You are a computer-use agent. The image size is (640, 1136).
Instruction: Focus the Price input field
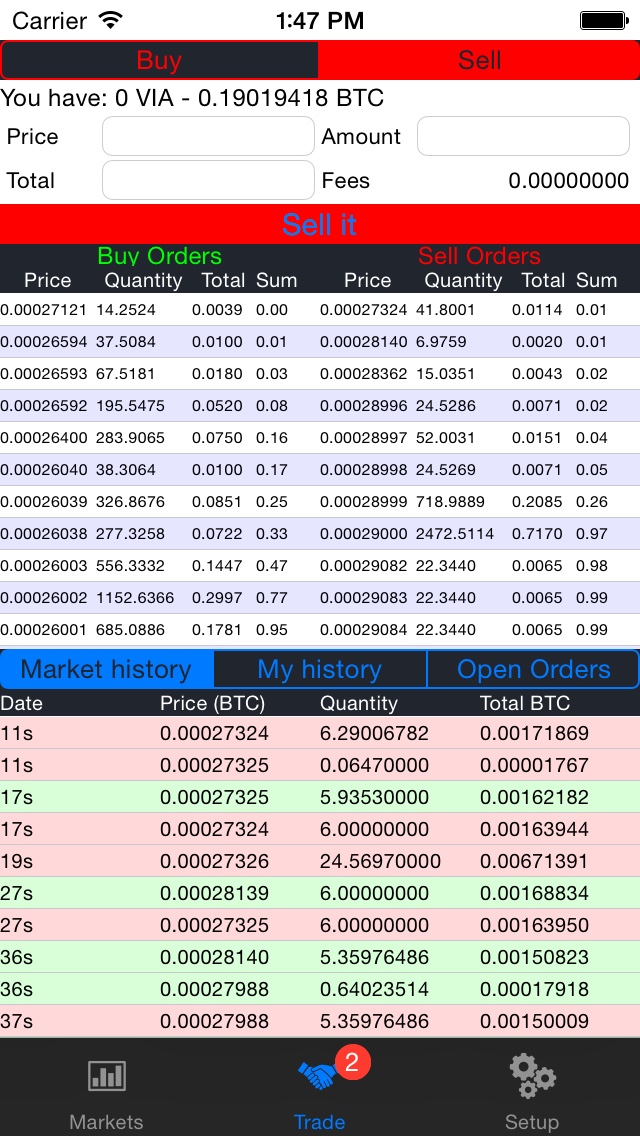[208, 137]
